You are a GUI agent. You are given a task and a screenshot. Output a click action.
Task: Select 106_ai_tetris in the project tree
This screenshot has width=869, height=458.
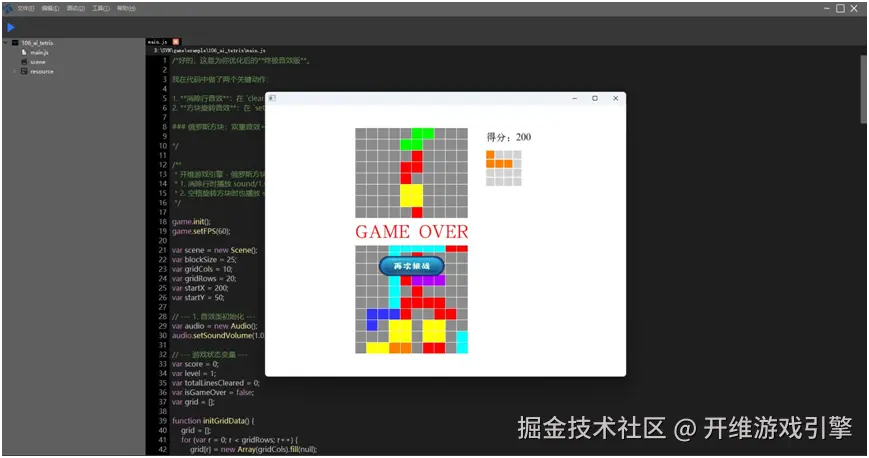click(x=37, y=43)
